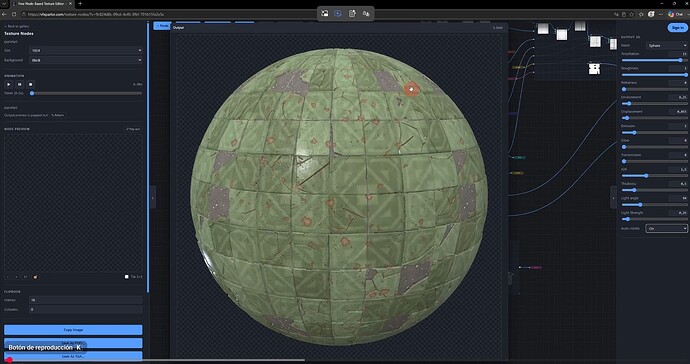Open the Size dropdown
The height and width of the screenshot is (364, 690).
(86, 51)
